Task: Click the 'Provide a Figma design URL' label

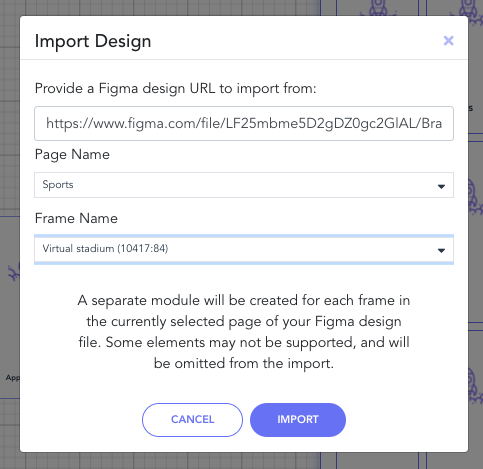Action: pos(175,89)
